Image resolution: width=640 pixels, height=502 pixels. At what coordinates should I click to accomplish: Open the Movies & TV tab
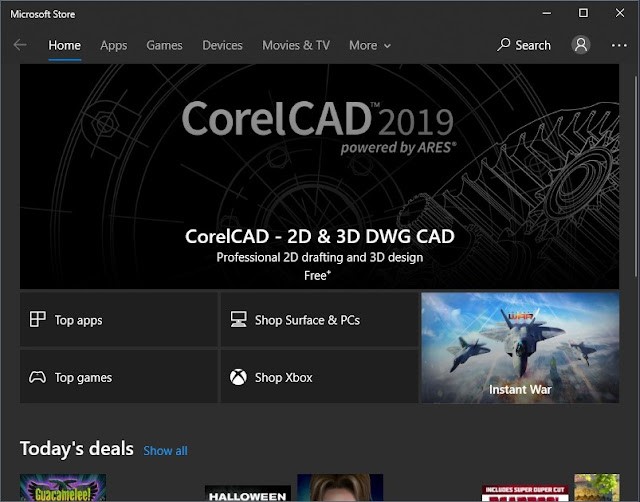tap(296, 45)
